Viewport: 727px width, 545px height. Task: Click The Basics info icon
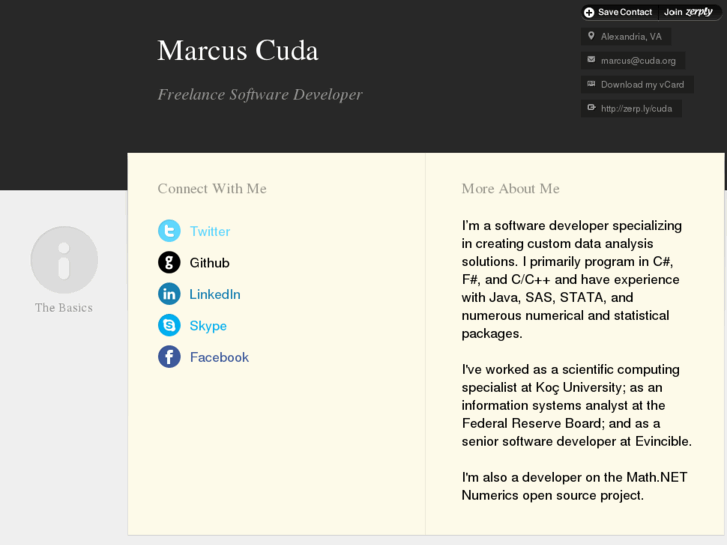64,260
